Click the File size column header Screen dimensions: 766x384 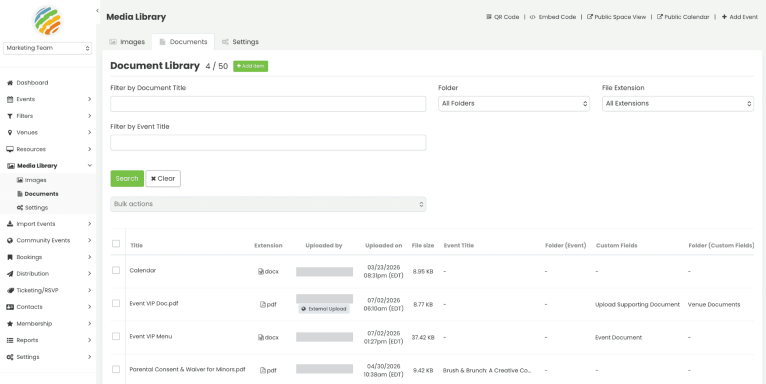pyautogui.click(x=423, y=246)
